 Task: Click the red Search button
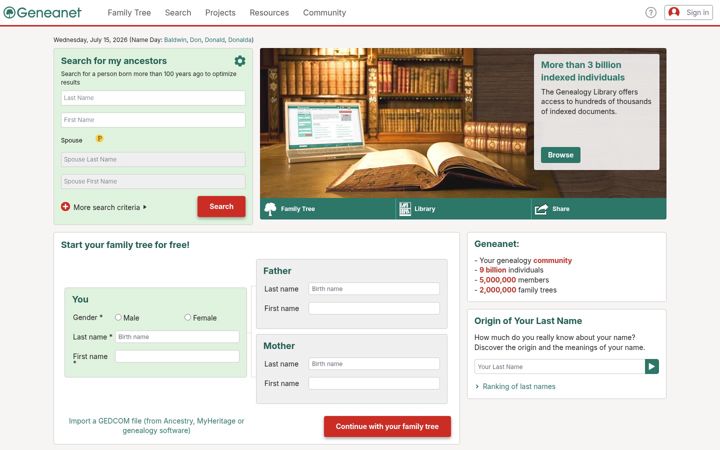(221, 207)
